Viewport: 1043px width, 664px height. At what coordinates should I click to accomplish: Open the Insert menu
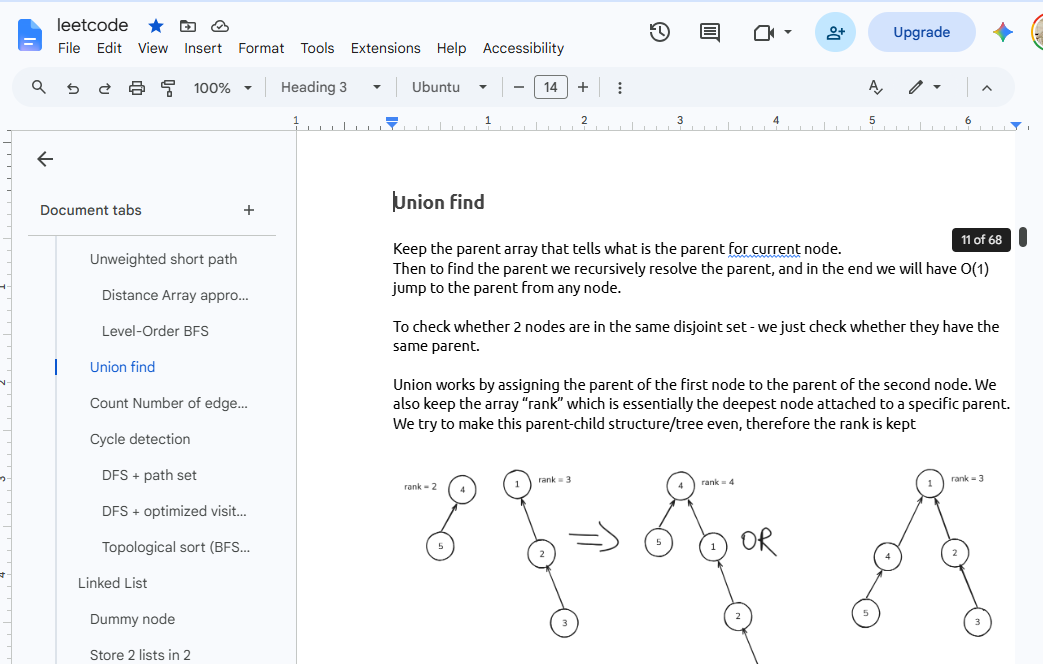tap(203, 48)
